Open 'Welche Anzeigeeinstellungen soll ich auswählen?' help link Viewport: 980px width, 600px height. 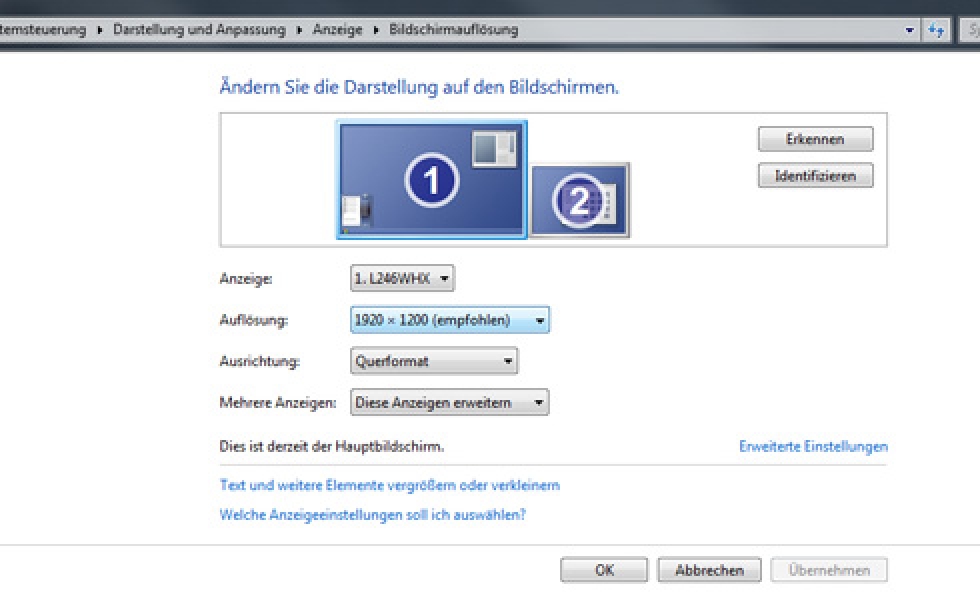[x=372, y=515]
